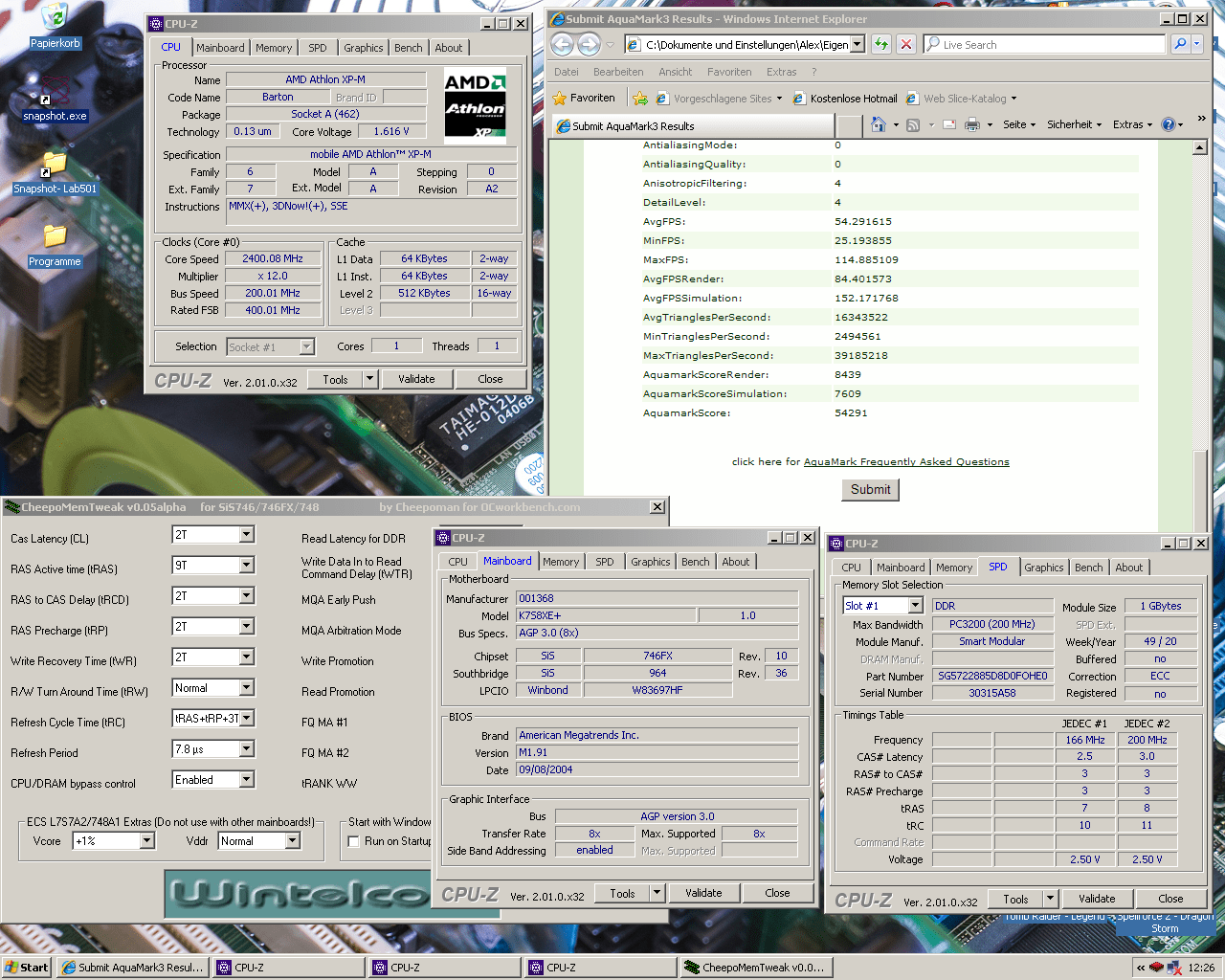Open Papierkorb on the desktop
Image resolution: width=1225 pixels, height=980 pixels.
click(55, 26)
